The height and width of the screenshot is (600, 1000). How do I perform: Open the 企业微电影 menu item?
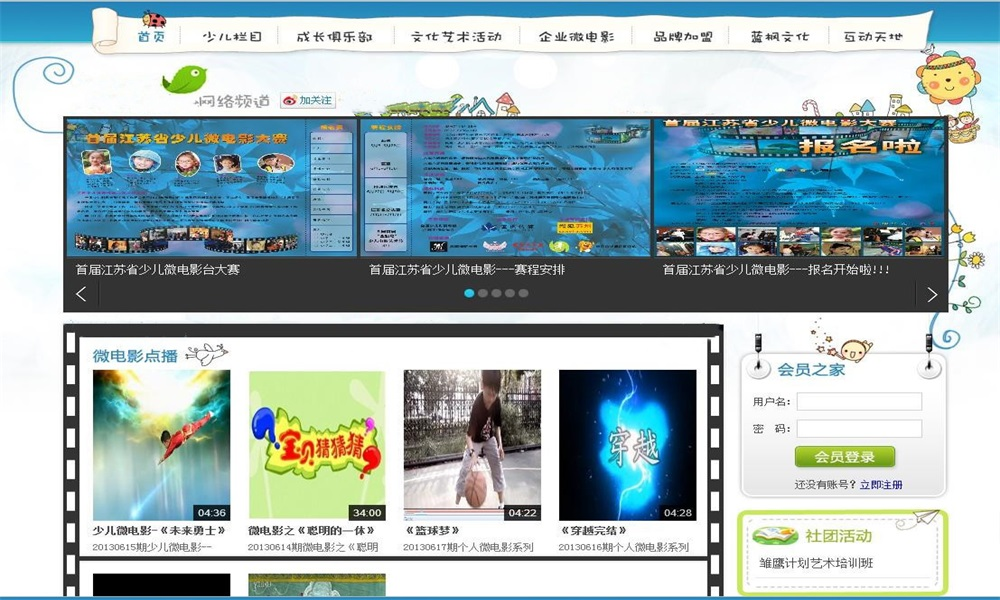click(576, 37)
